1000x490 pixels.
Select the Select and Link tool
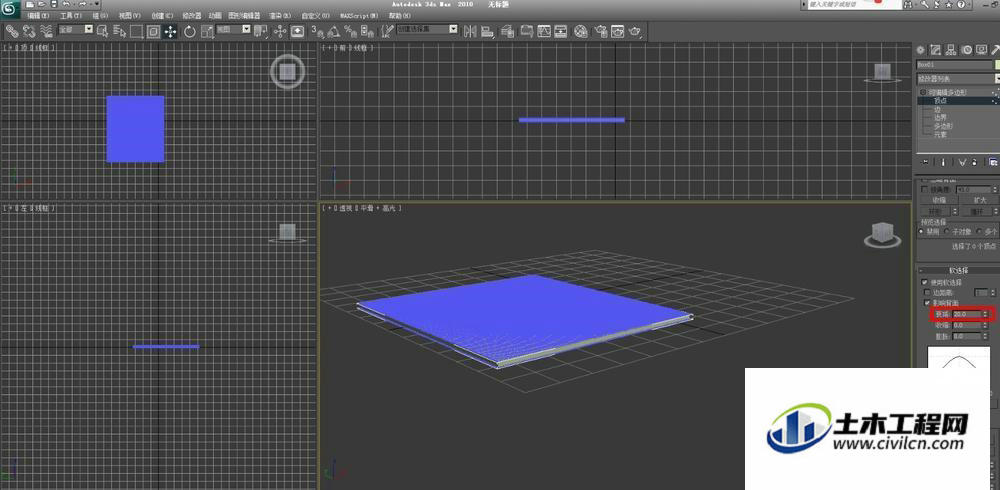click(x=13, y=31)
